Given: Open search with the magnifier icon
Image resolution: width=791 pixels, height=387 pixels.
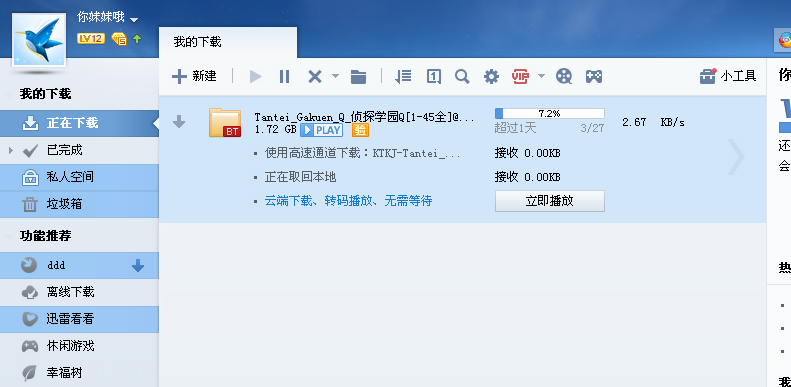Looking at the screenshot, I should (462, 76).
